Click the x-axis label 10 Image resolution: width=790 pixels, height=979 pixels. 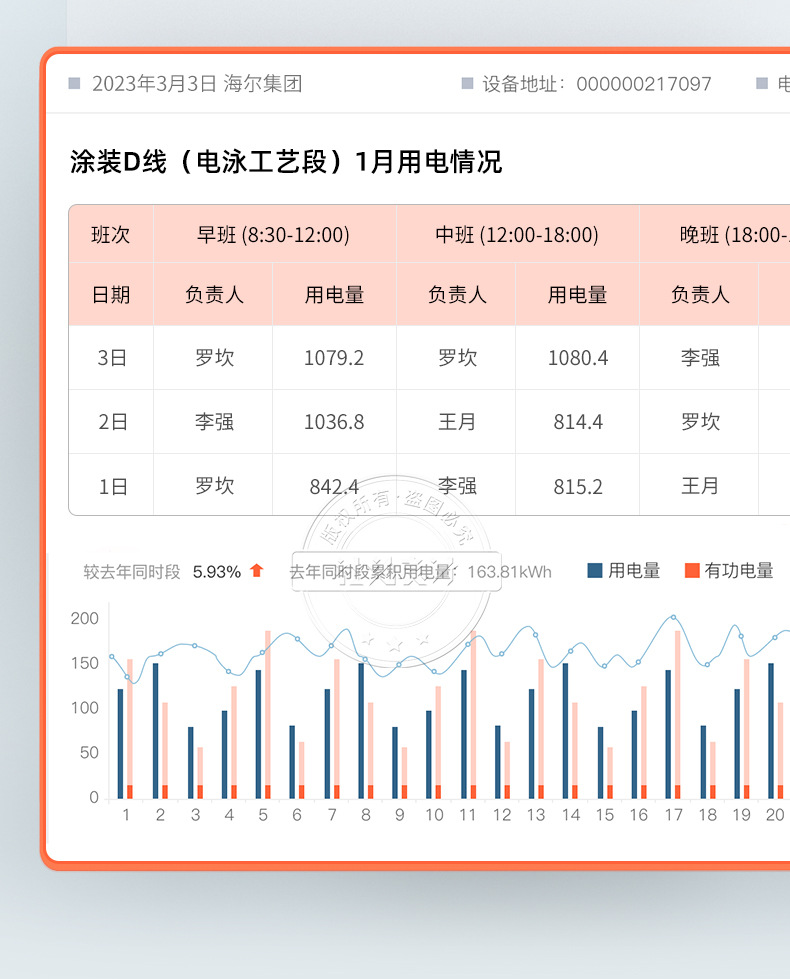(x=434, y=815)
